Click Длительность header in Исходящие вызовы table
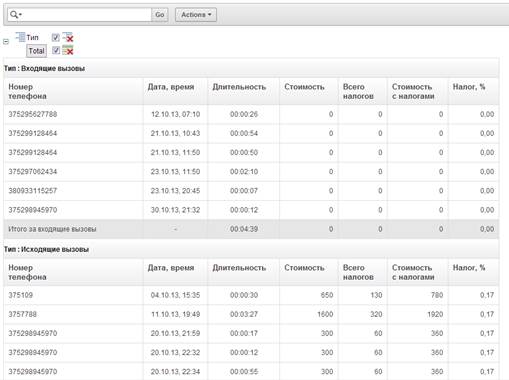Viewport: 509px width, 380px height. pyautogui.click(x=239, y=268)
